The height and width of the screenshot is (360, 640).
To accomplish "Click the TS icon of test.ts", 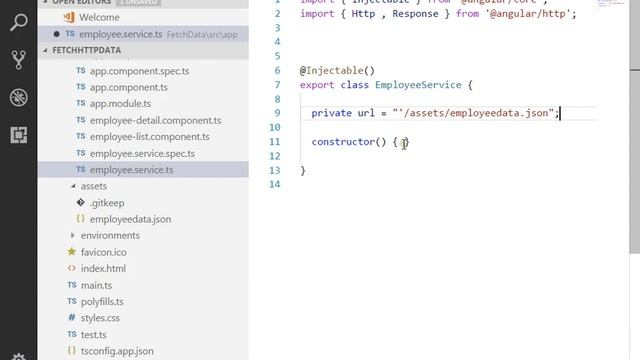I will (x=72, y=334).
